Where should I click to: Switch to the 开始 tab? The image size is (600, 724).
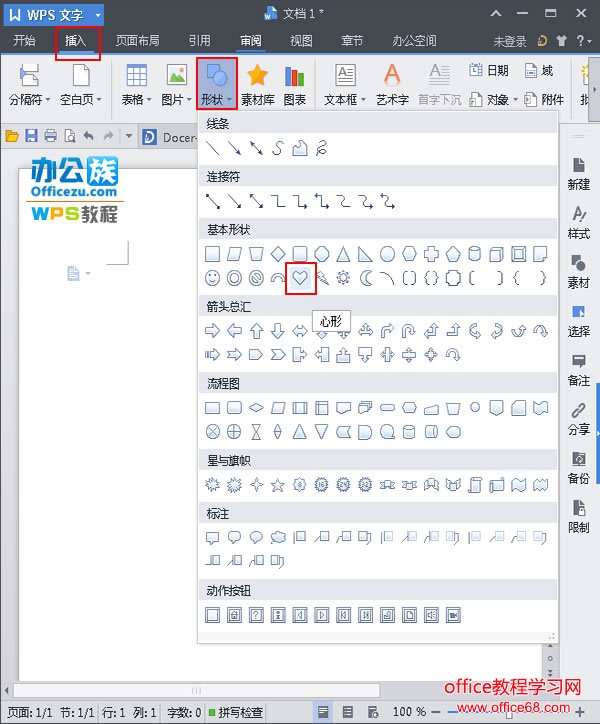click(x=24, y=41)
